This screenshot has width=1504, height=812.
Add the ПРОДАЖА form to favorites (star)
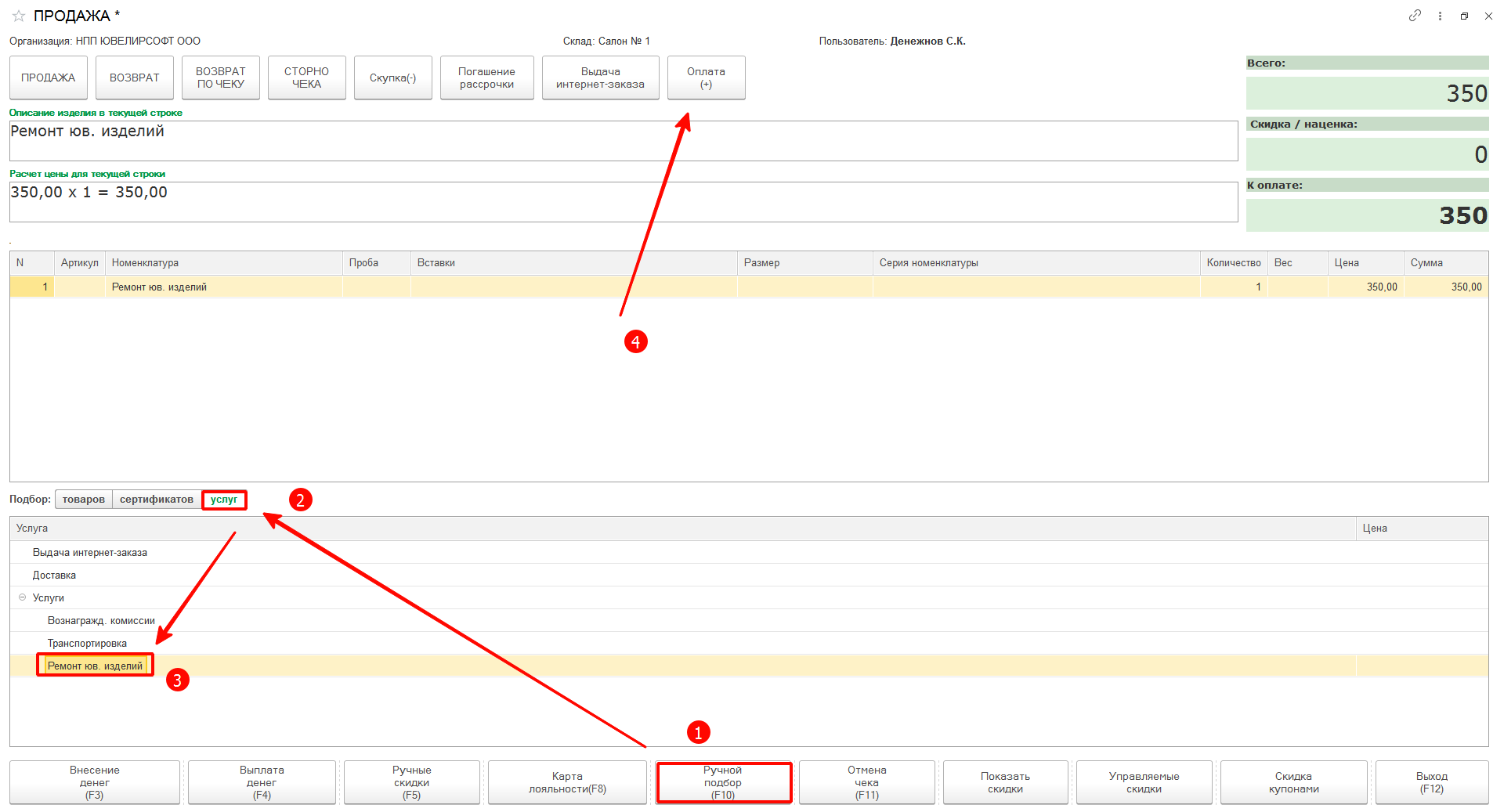(19, 16)
